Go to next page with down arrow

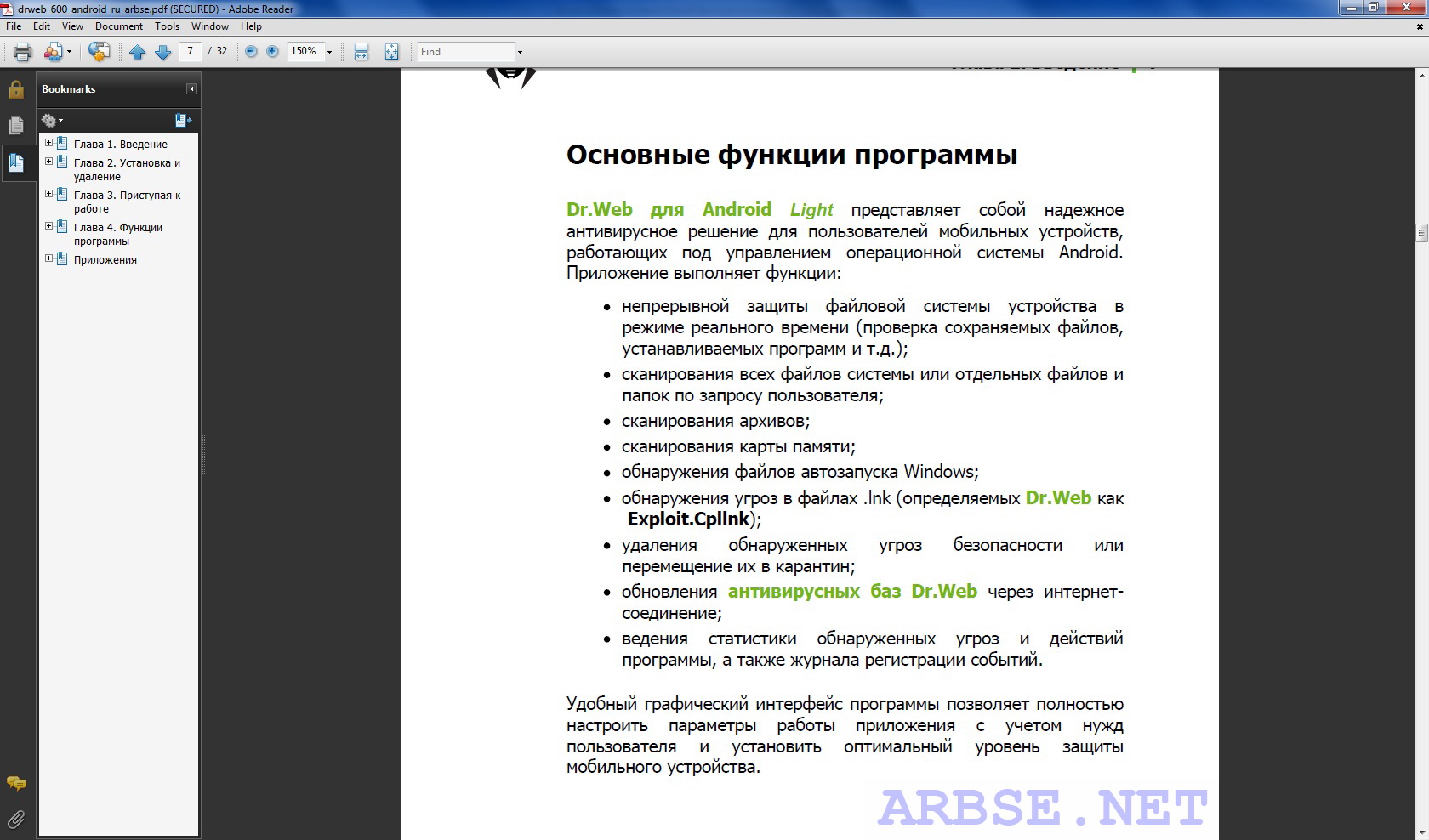coord(163,52)
